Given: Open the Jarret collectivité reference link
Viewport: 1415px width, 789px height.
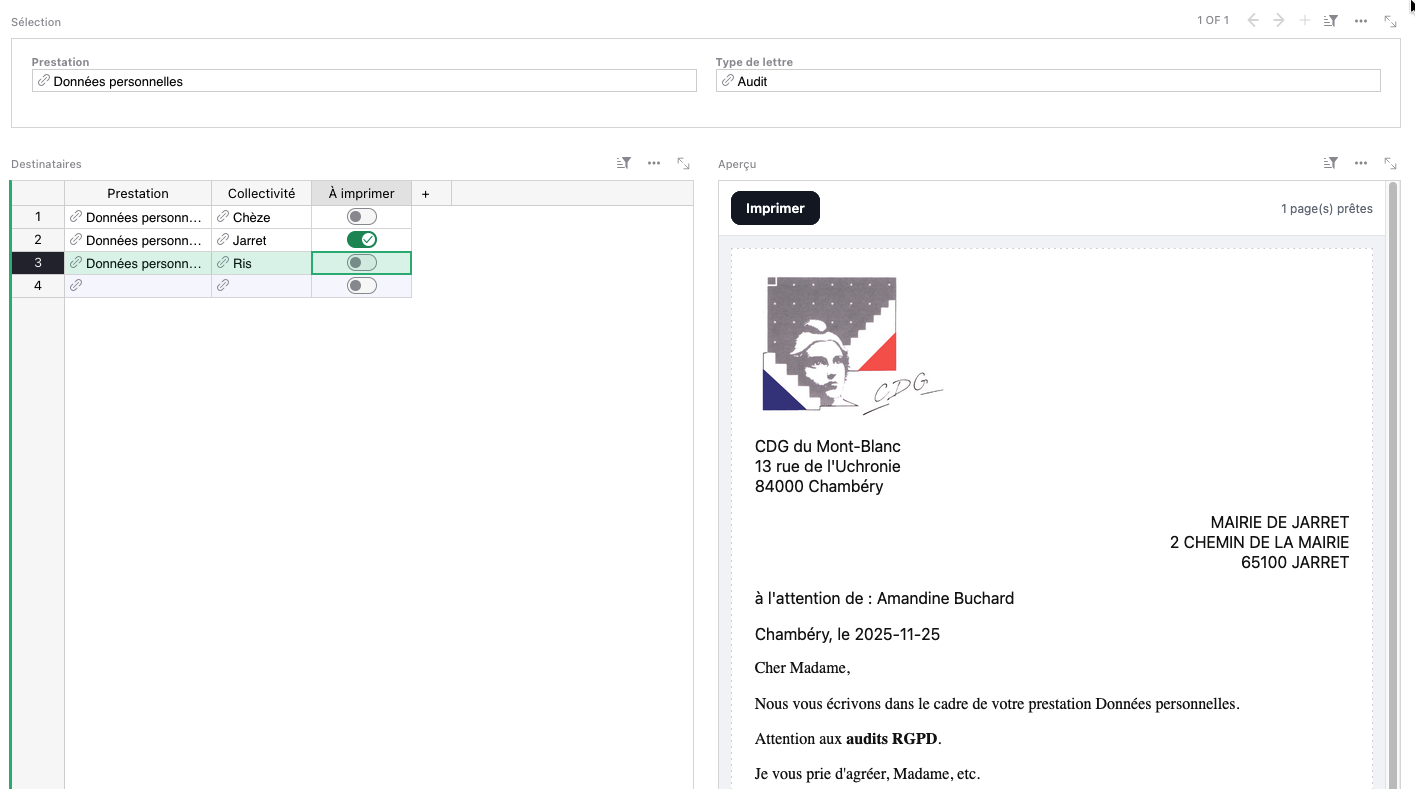Looking at the screenshot, I should [x=223, y=240].
